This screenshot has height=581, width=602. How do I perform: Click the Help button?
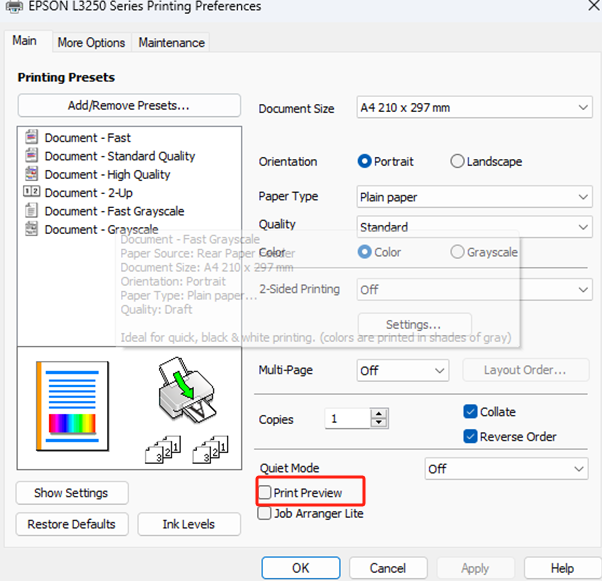pos(562,568)
